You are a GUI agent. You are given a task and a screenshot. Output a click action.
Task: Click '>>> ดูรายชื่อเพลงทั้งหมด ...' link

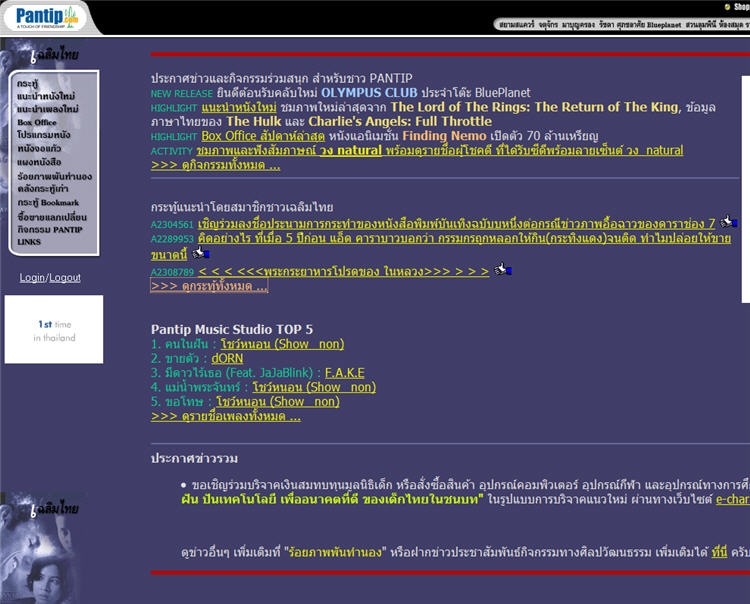[x=226, y=416]
